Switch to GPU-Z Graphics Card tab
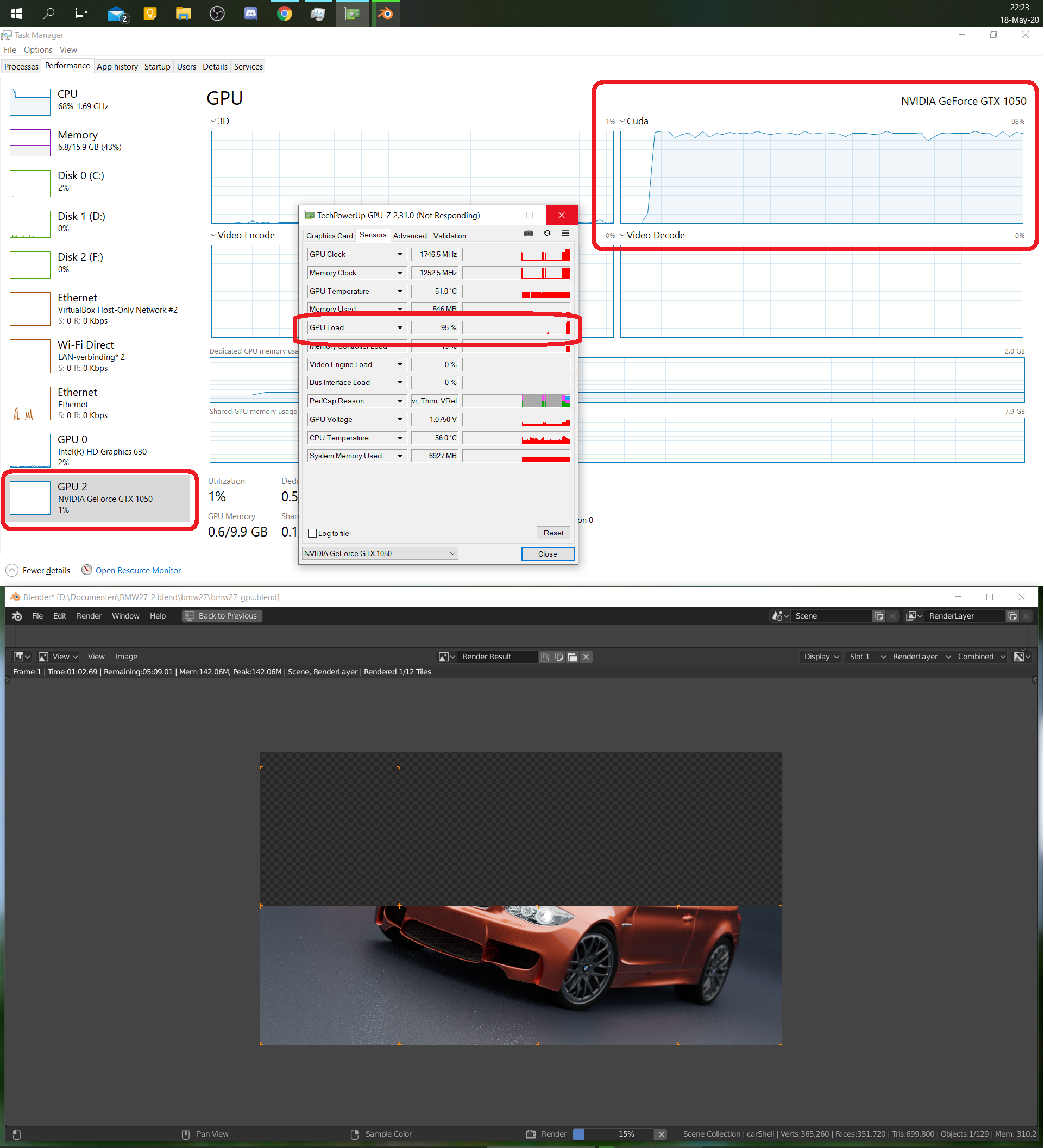The width and height of the screenshot is (1044, 1148). point(330,236)
